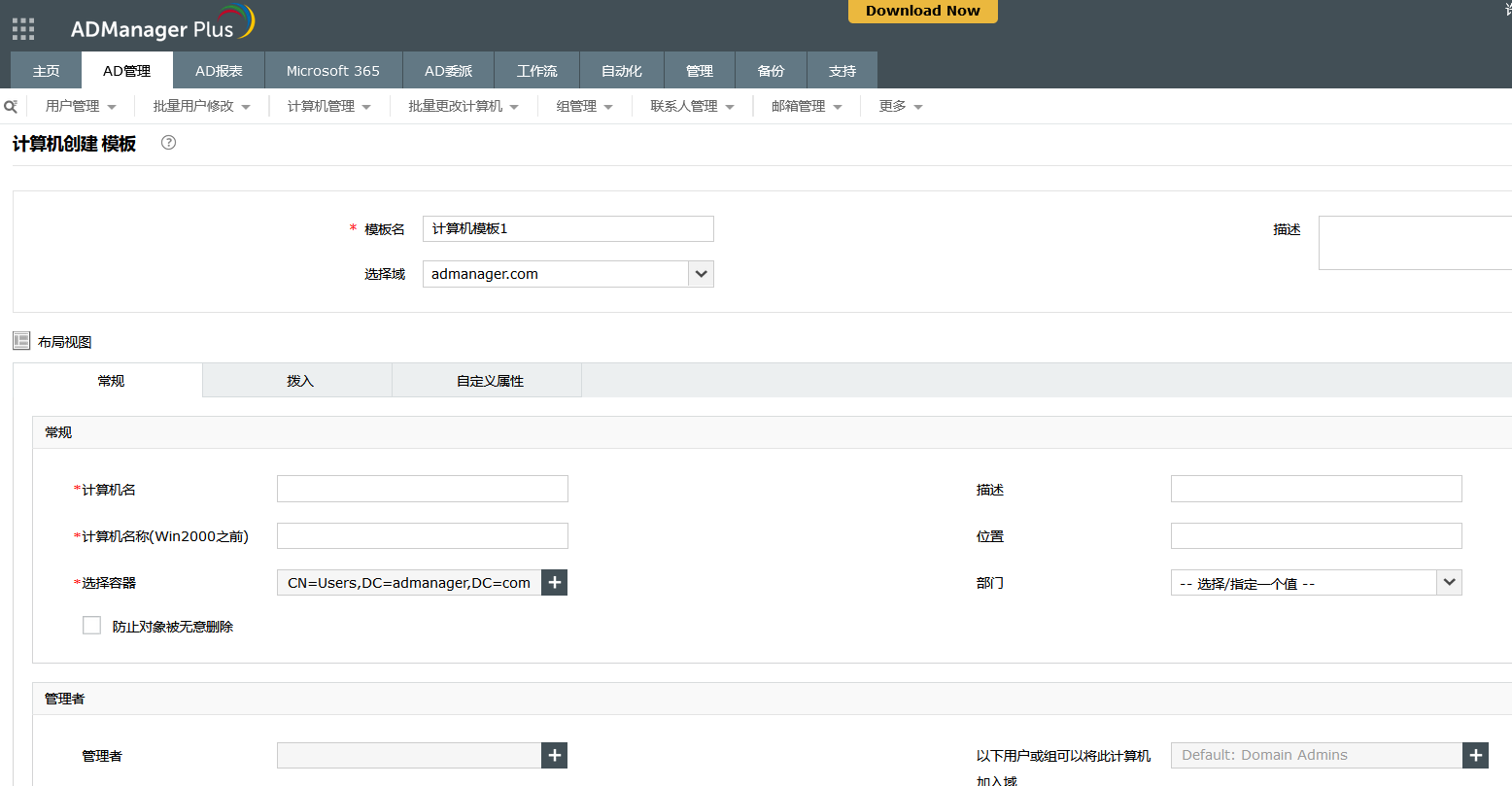
Task: Open the apps grid launcher icon
Action: (x=23, y=29)
